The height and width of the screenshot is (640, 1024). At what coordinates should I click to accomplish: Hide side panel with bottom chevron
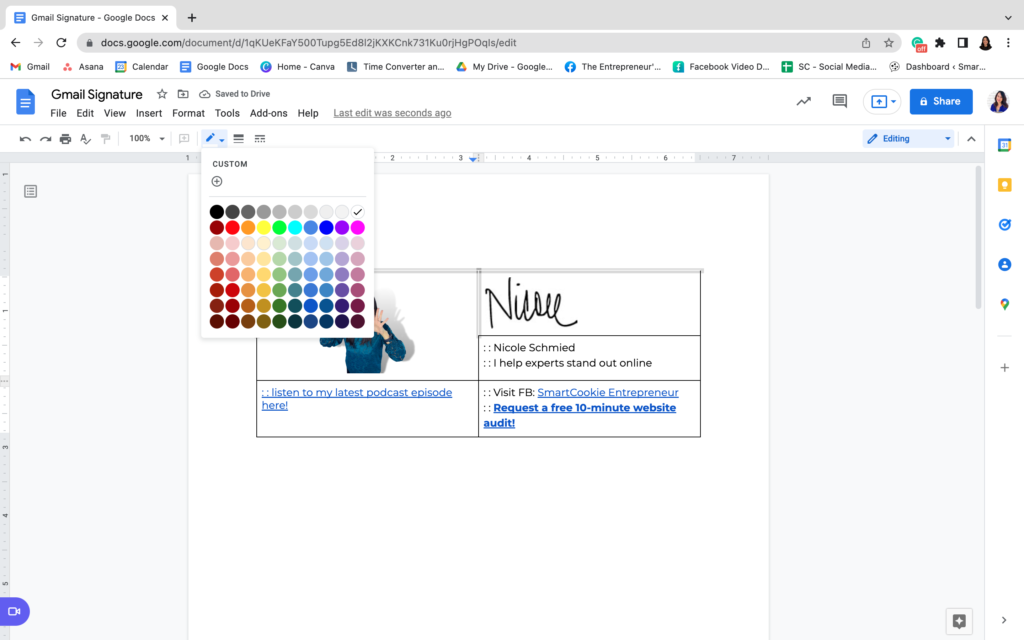(x=1004, y=620)
